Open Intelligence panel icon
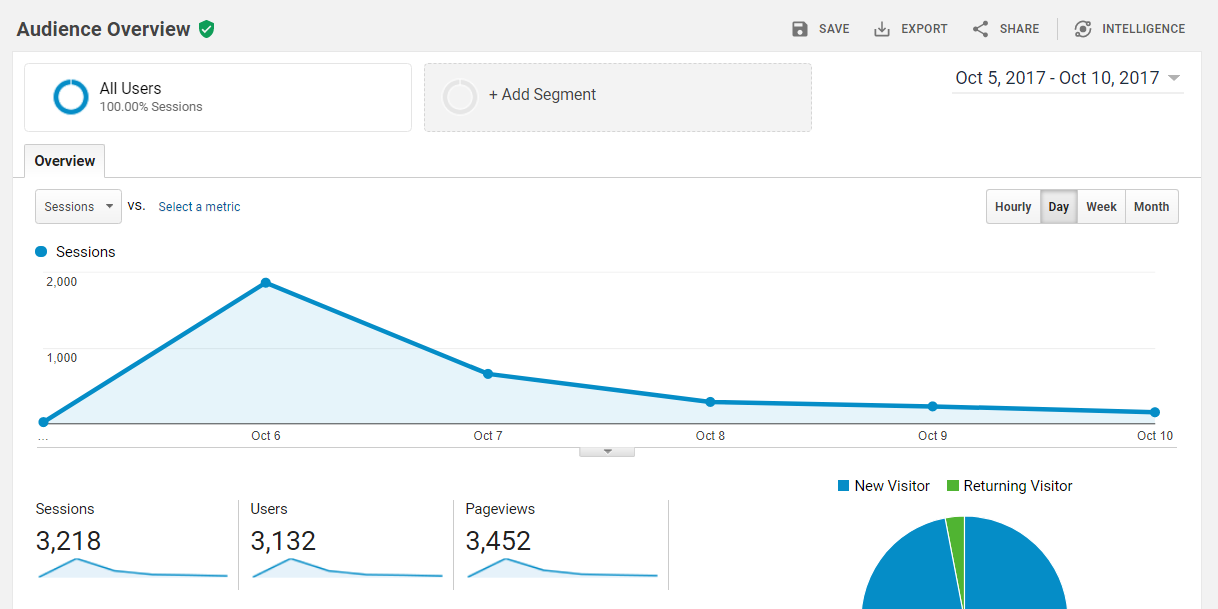This screenshot has height=609, width=1218. point(1083,29)
